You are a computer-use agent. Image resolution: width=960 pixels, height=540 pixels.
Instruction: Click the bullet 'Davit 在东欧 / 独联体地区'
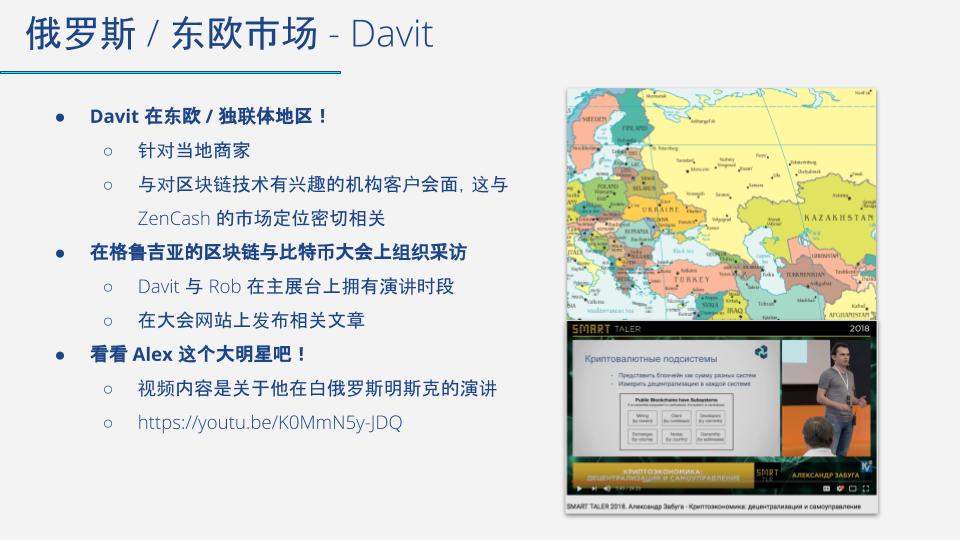coord(208,116)
